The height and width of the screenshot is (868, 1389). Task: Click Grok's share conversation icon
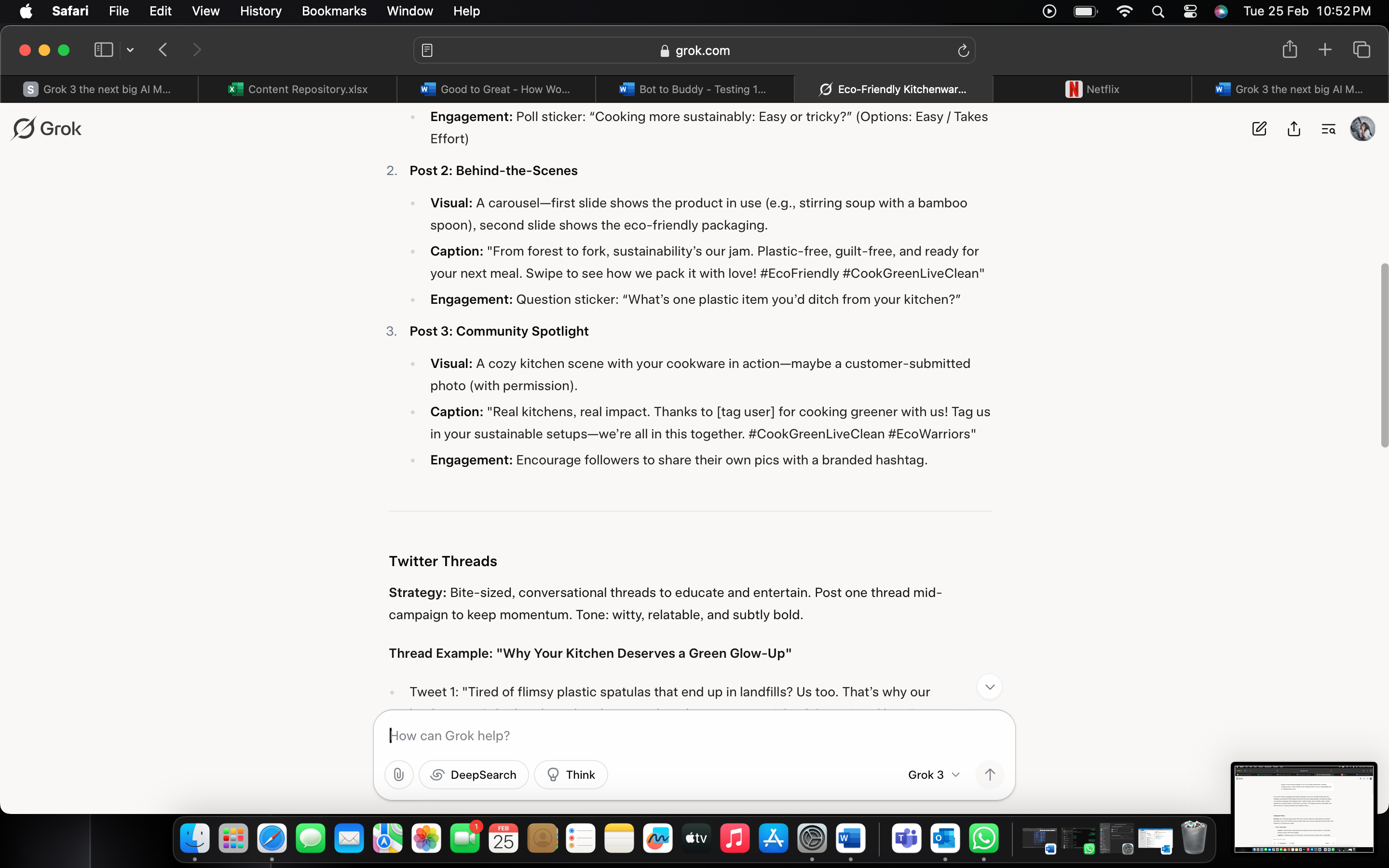[1294, 129]
